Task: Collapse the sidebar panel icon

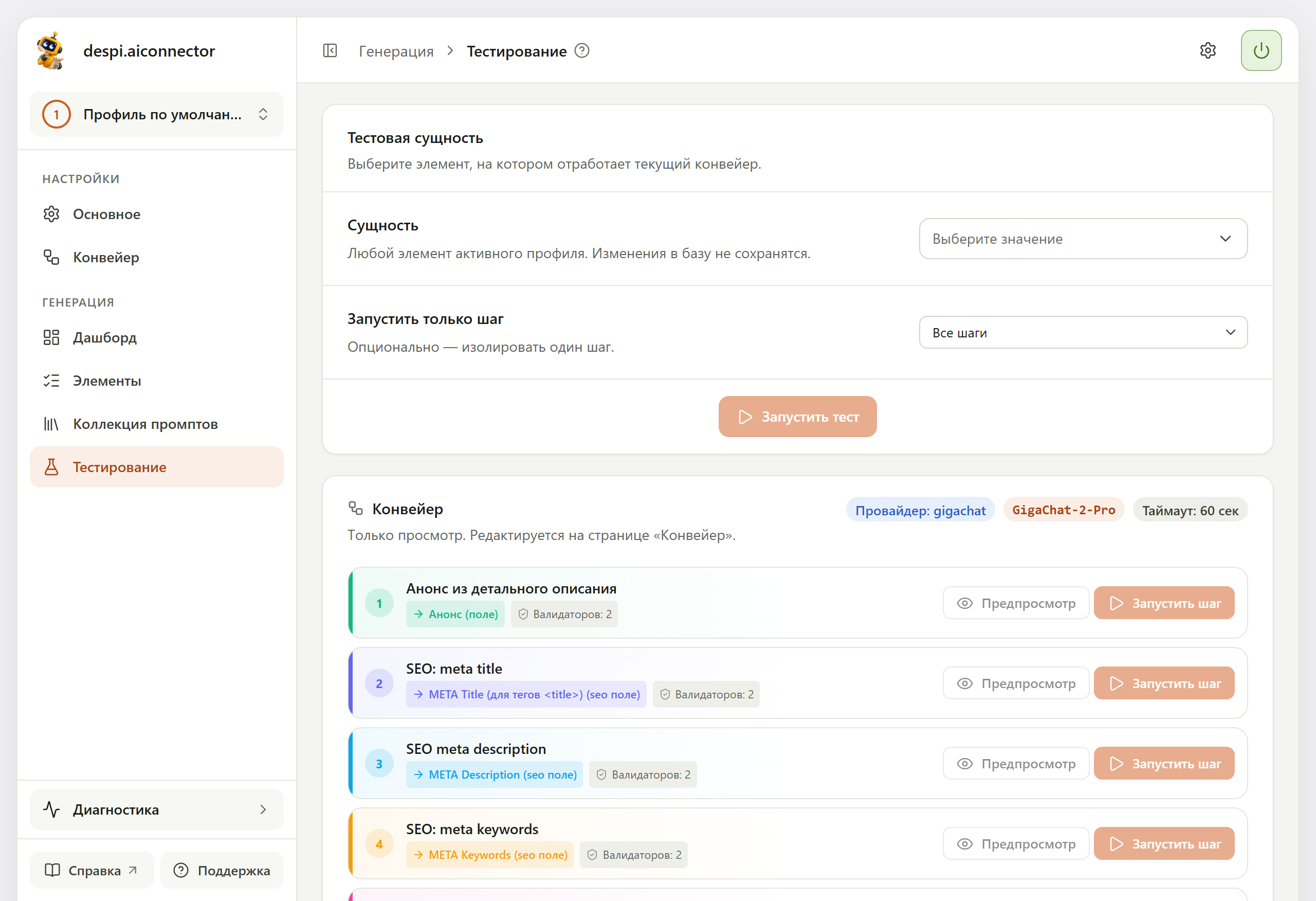Action: point(330,51)
